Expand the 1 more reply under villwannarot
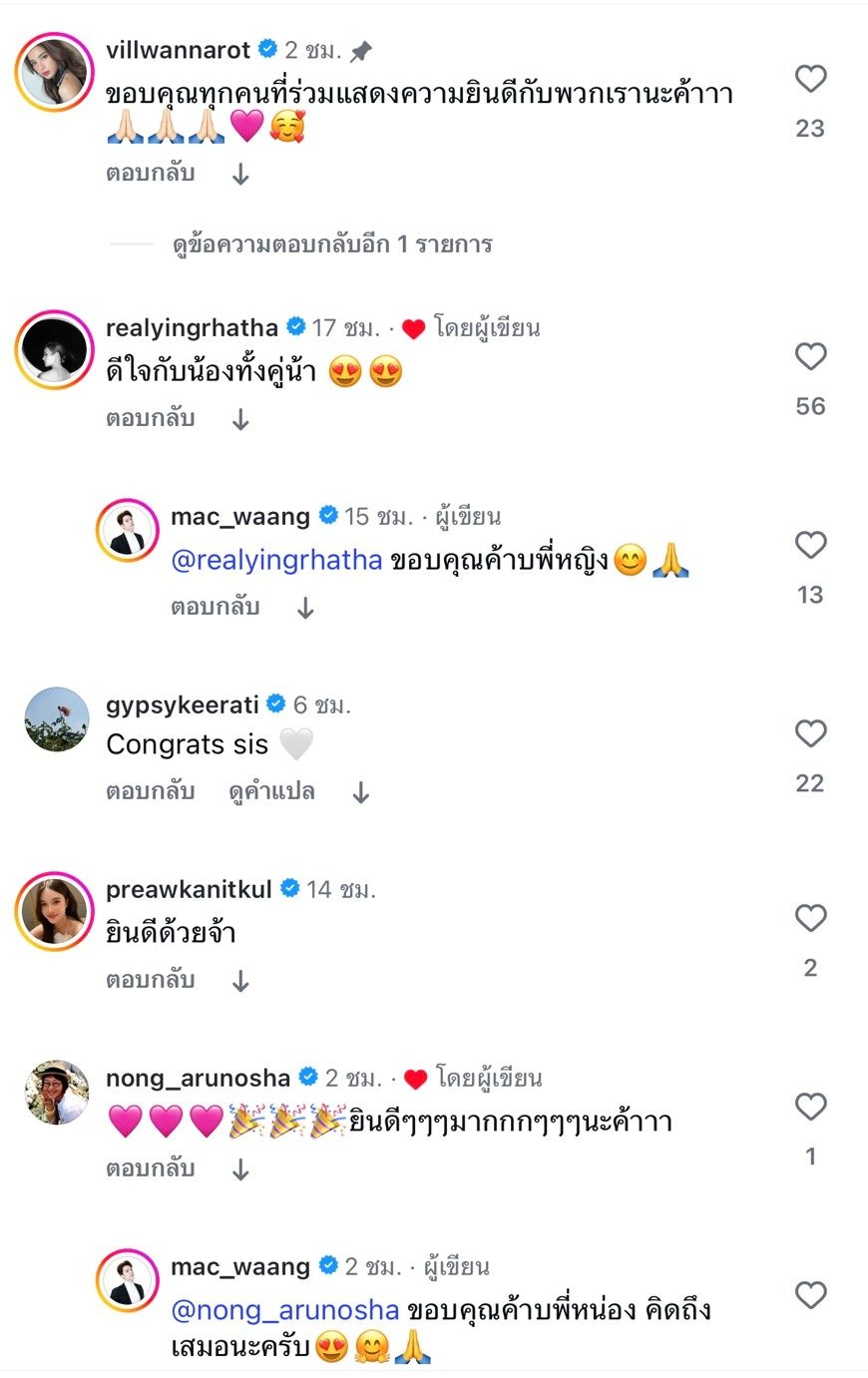 [332, 244]
